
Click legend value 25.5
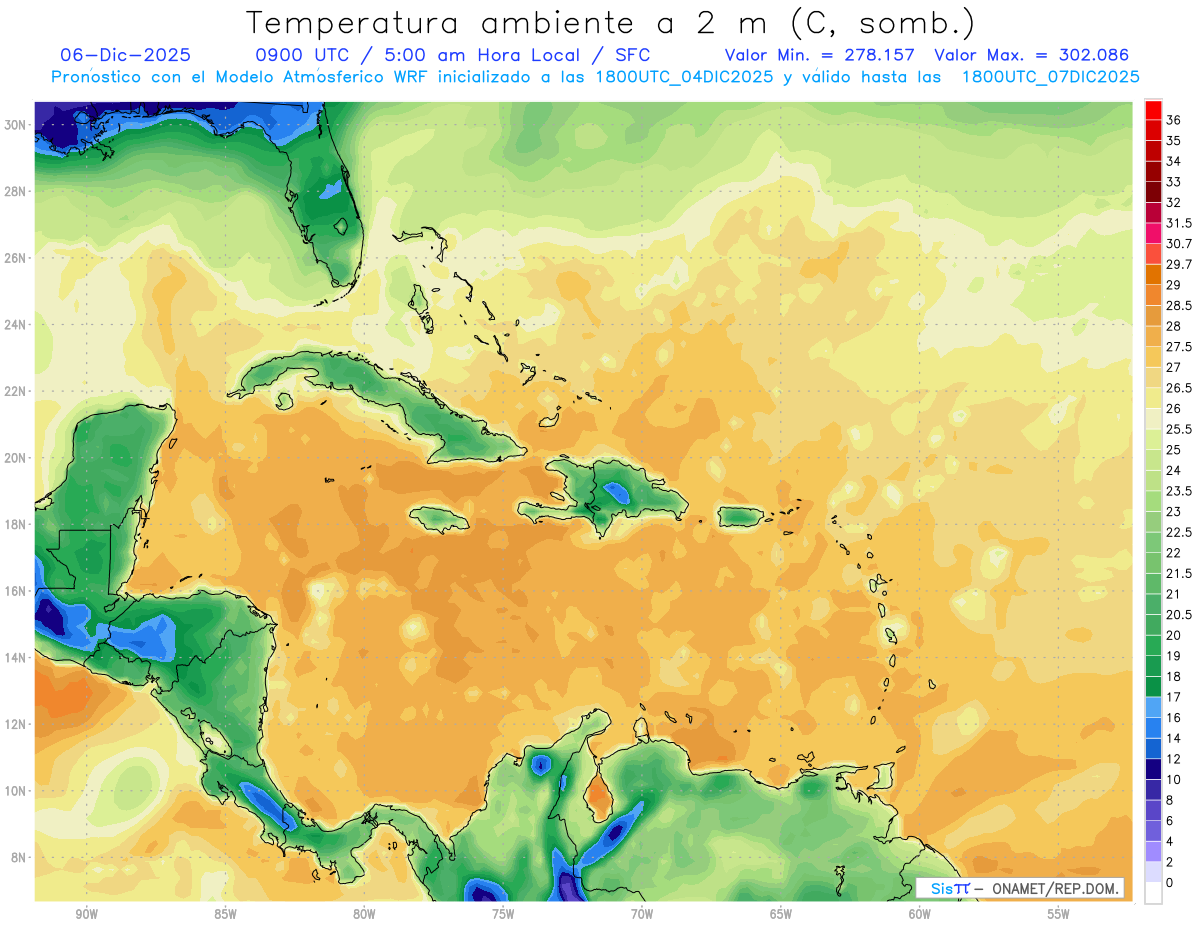point(1179,429)
